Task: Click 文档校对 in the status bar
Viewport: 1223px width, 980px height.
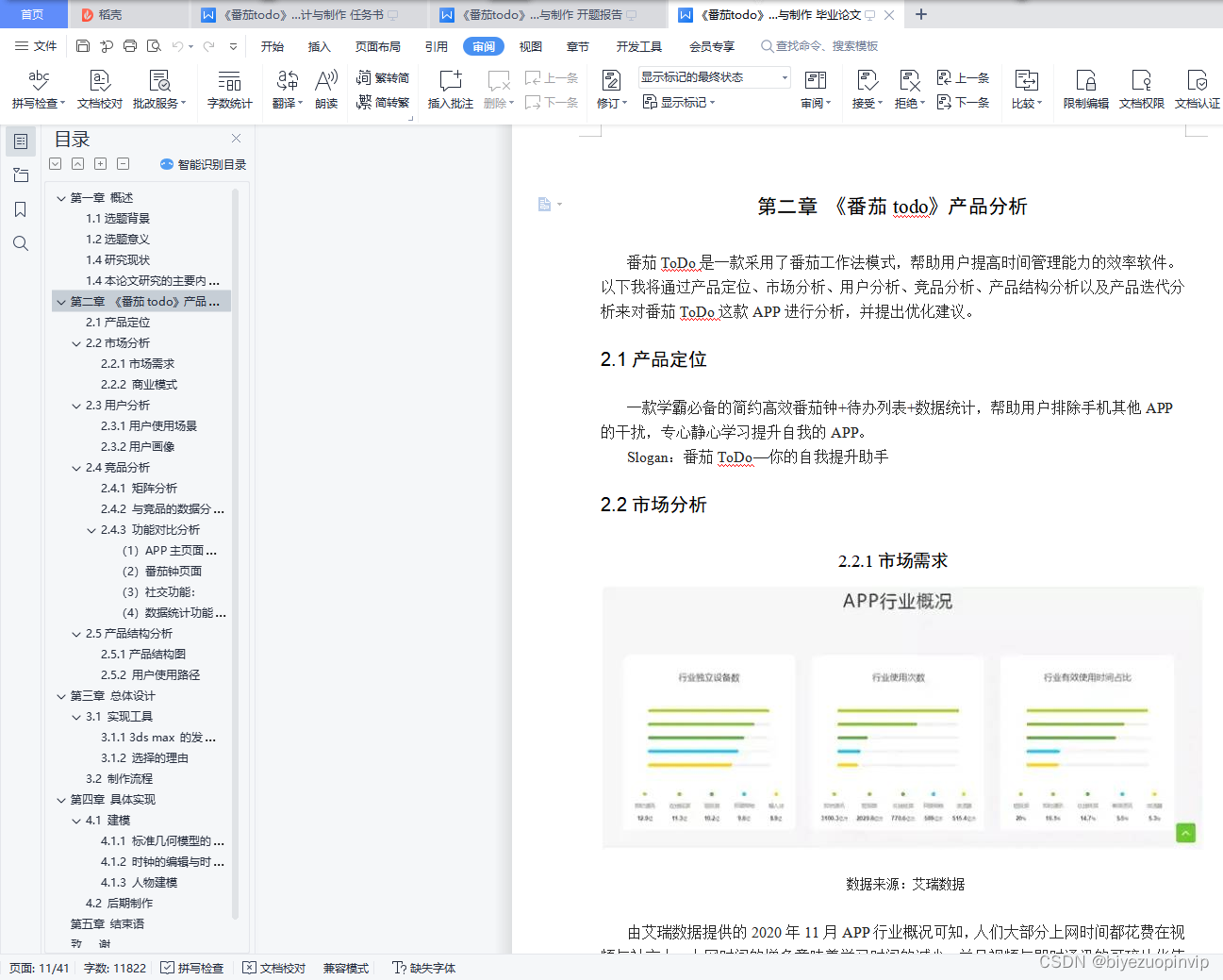Action: [274, 968]
